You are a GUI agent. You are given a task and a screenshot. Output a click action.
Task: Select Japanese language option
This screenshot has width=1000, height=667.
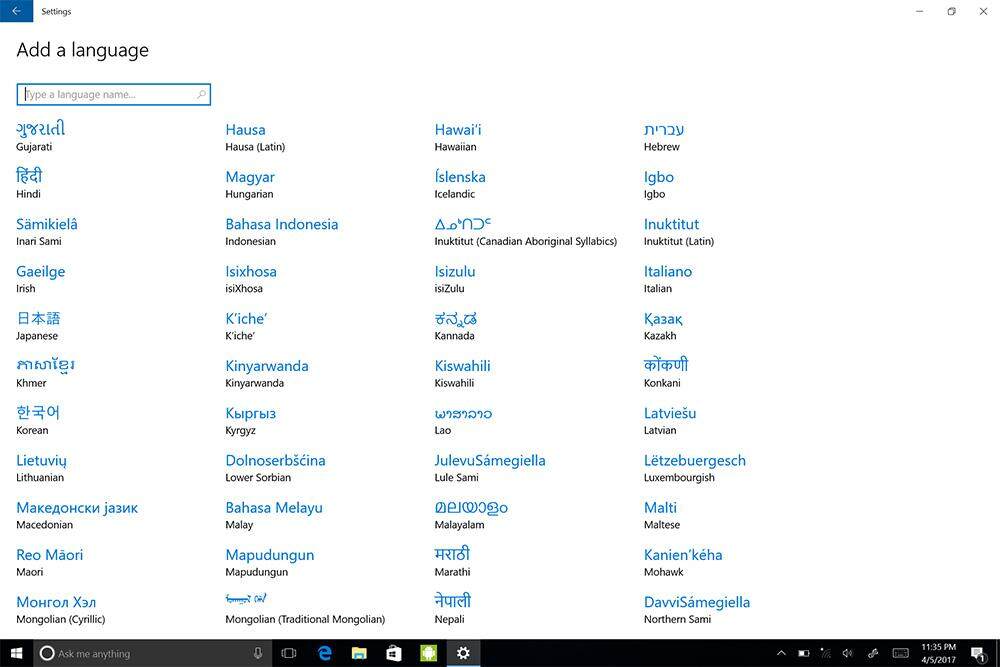pos(38,325)
